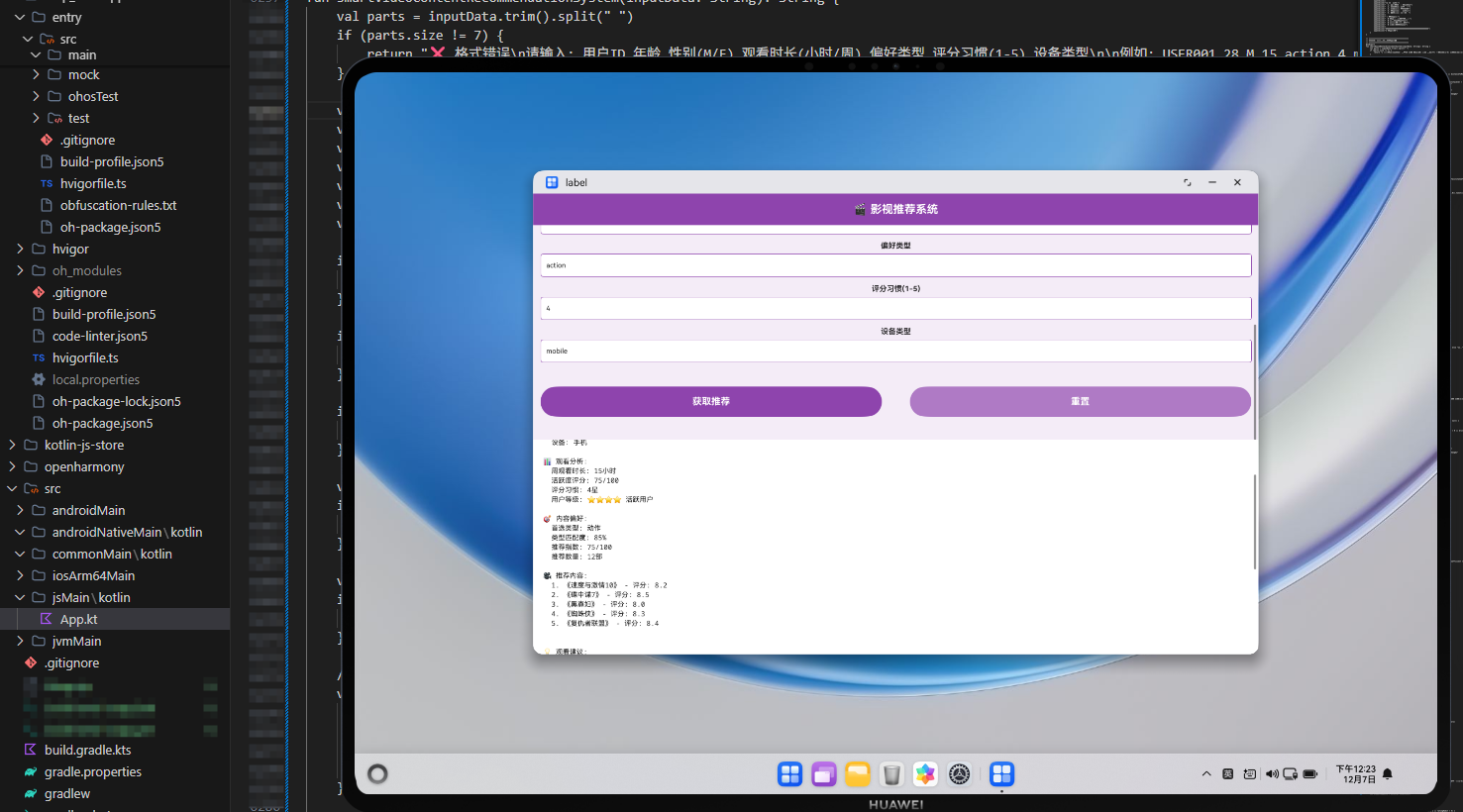This screenshot has width=1463, height=812.
Task: Expand the hvigor folder
Action: 20,249
